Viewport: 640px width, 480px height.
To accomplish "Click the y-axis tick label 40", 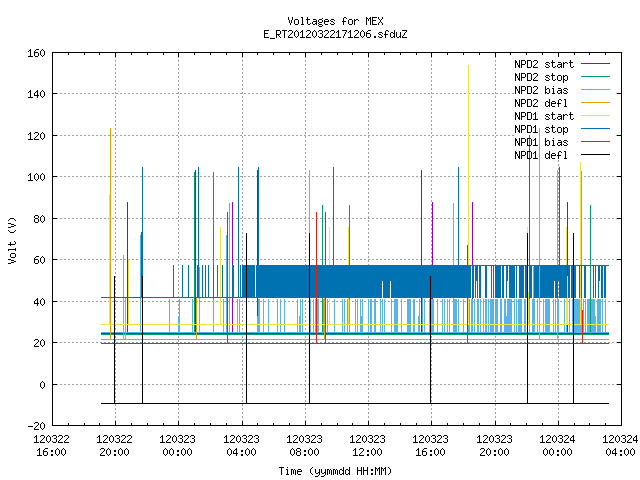I will point(39,302).
